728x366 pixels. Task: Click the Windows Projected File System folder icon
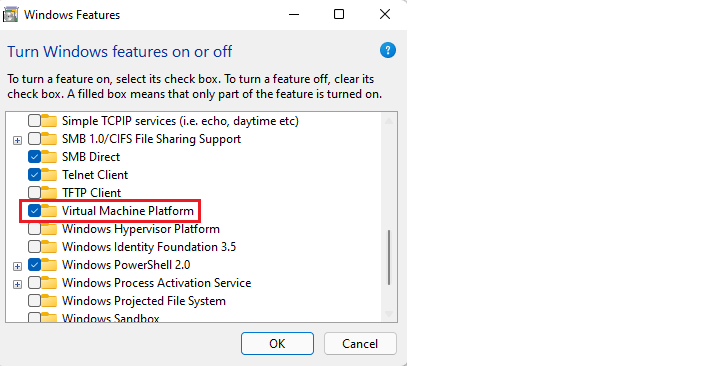point(49,301)
